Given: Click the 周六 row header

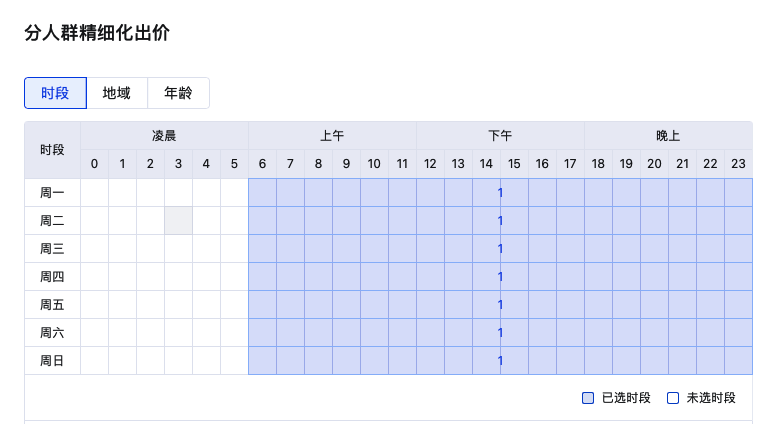Looking at the screenshot, I should [52, 333].
